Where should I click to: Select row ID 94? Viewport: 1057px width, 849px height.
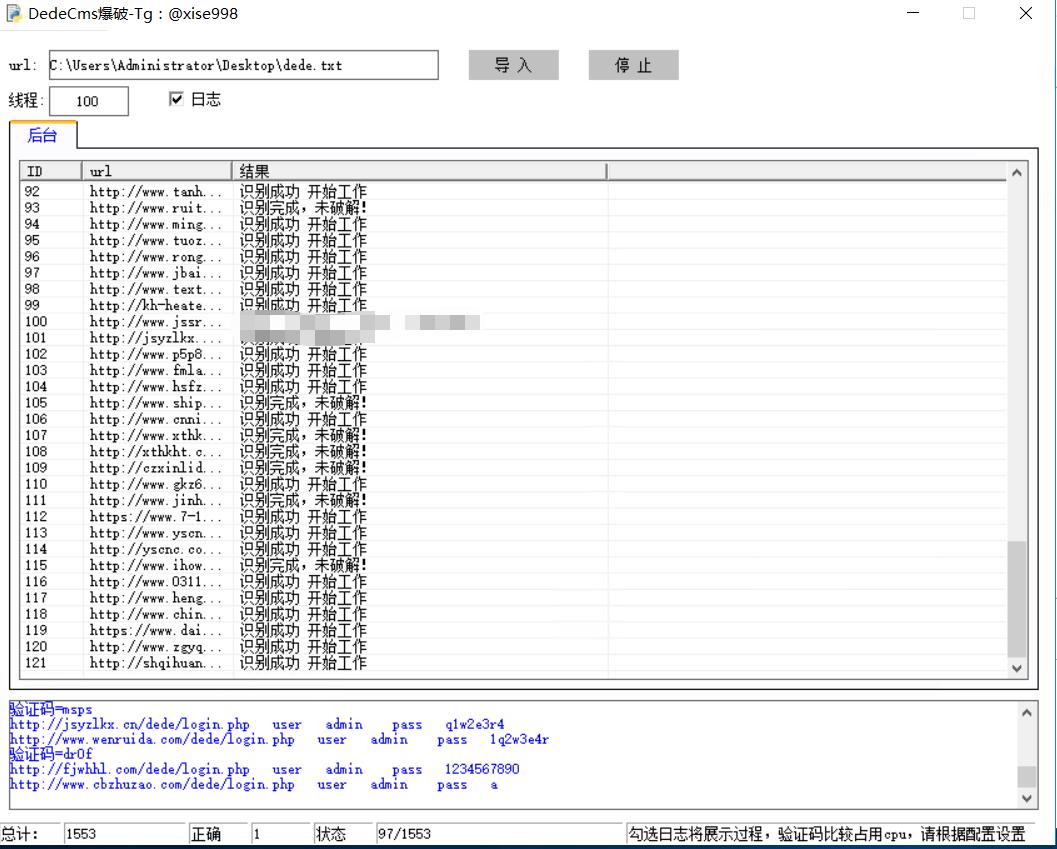[32, 224]
